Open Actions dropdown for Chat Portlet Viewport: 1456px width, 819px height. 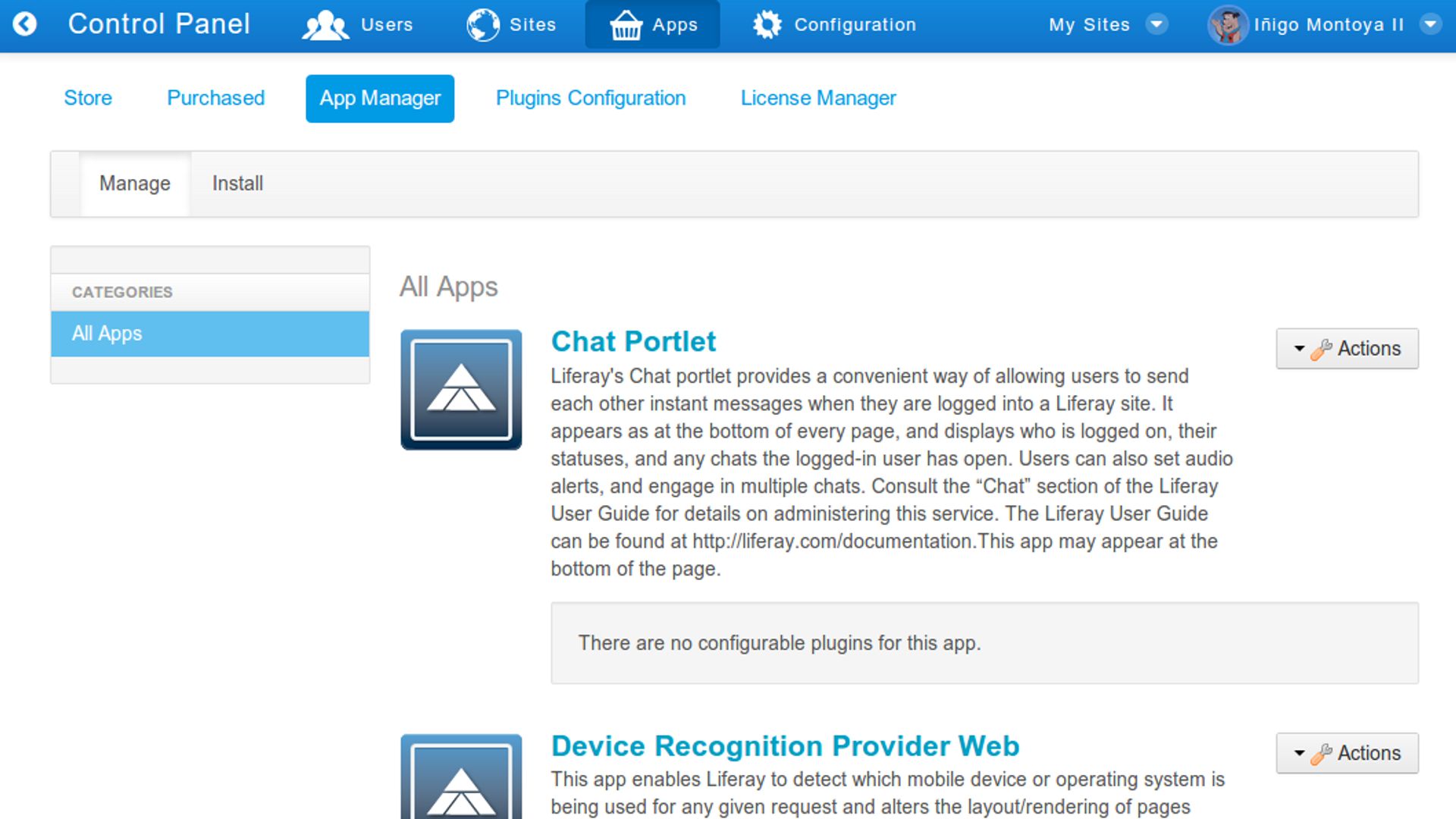(x=1347, y=349)
